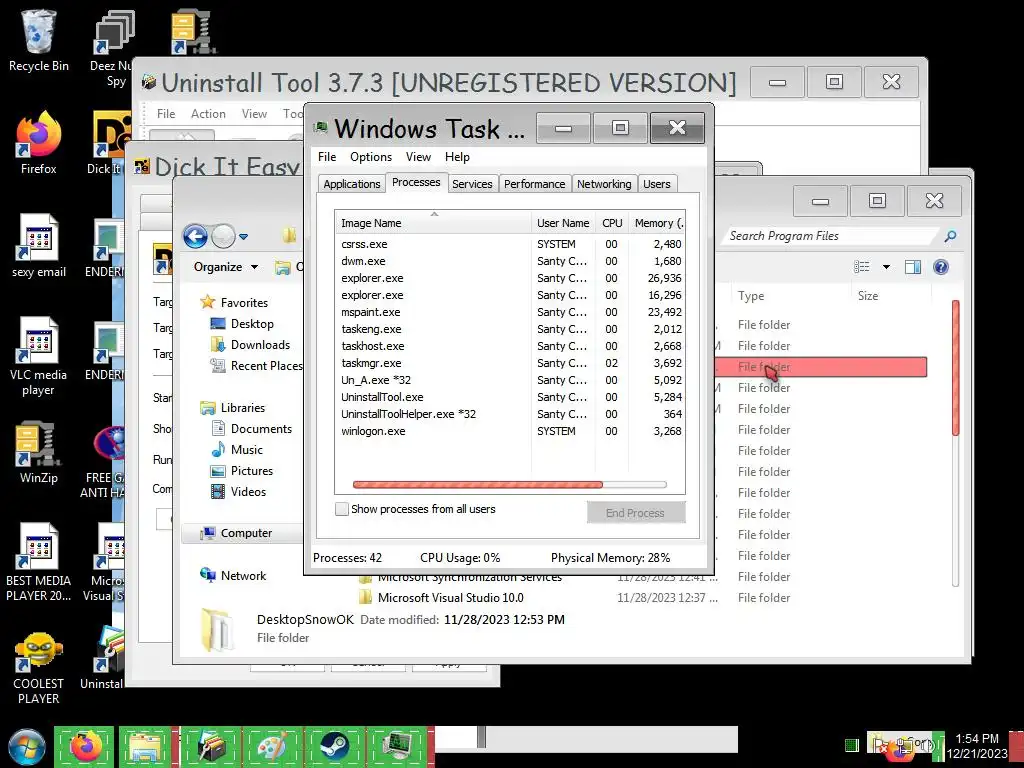Click the clock showing 1:54 PM

[976, 738]
